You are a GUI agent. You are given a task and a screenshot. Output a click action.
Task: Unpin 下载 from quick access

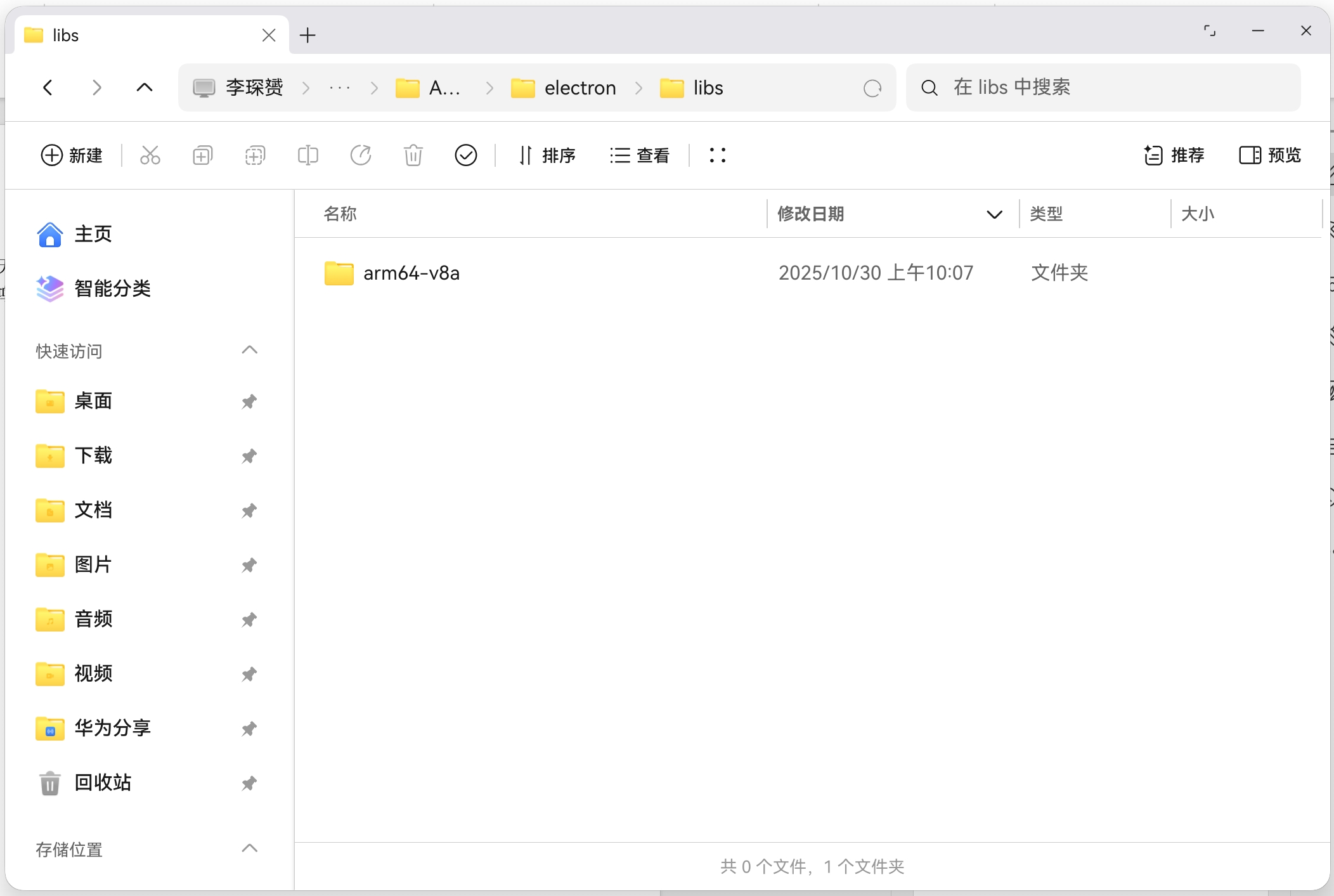point(249,456)
